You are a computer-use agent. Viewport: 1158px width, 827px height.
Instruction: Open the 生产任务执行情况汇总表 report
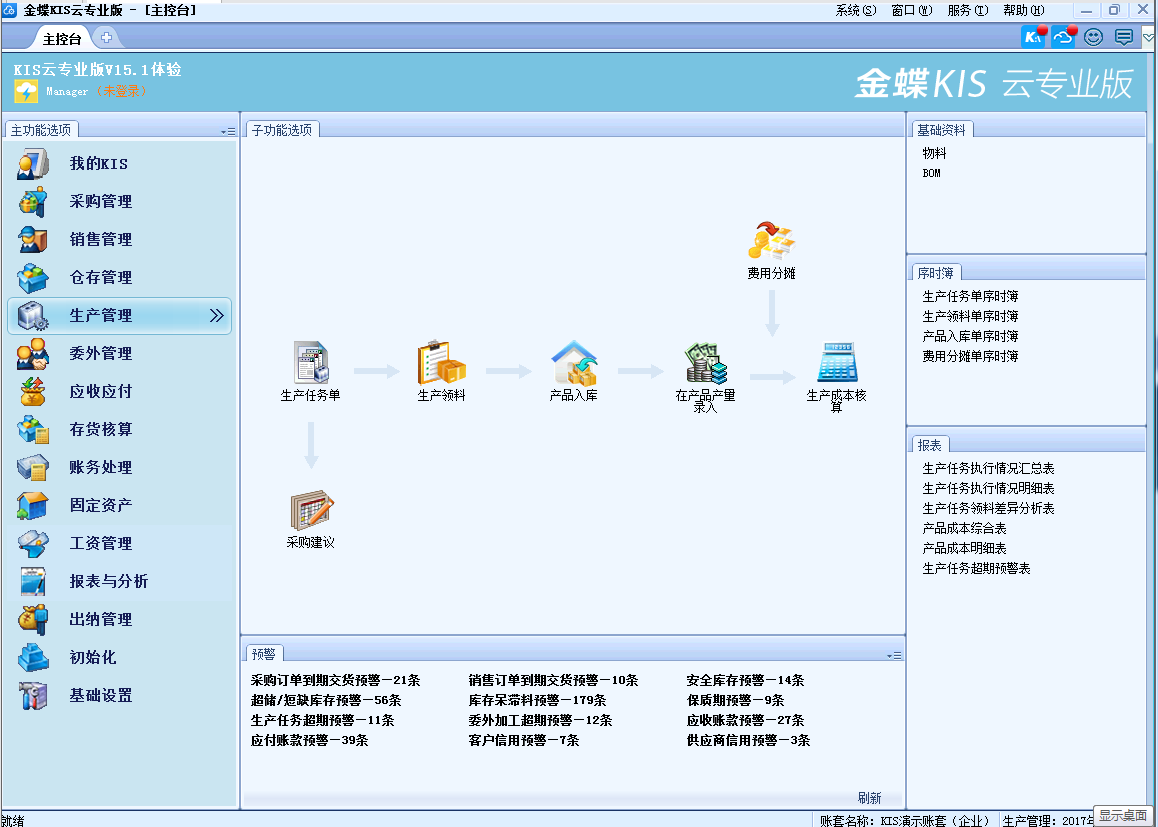click(988, 468)
